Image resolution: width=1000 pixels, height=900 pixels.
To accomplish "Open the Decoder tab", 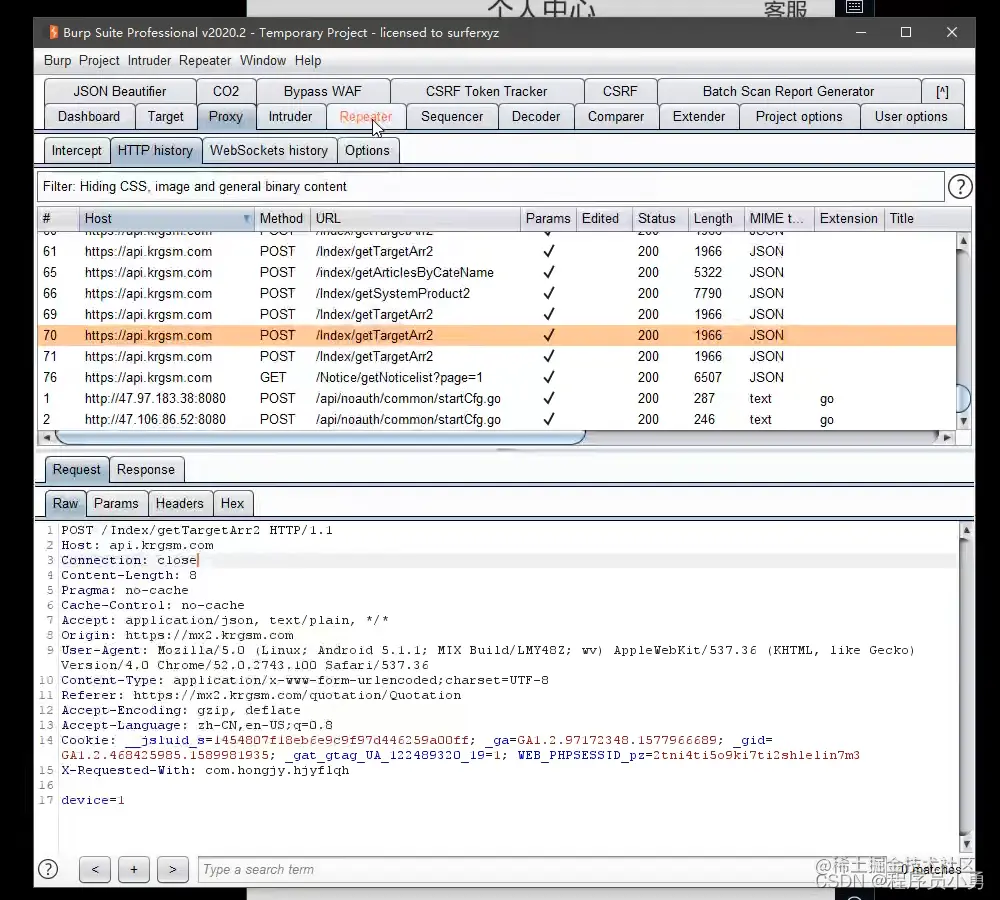I will tap(536, 117).
